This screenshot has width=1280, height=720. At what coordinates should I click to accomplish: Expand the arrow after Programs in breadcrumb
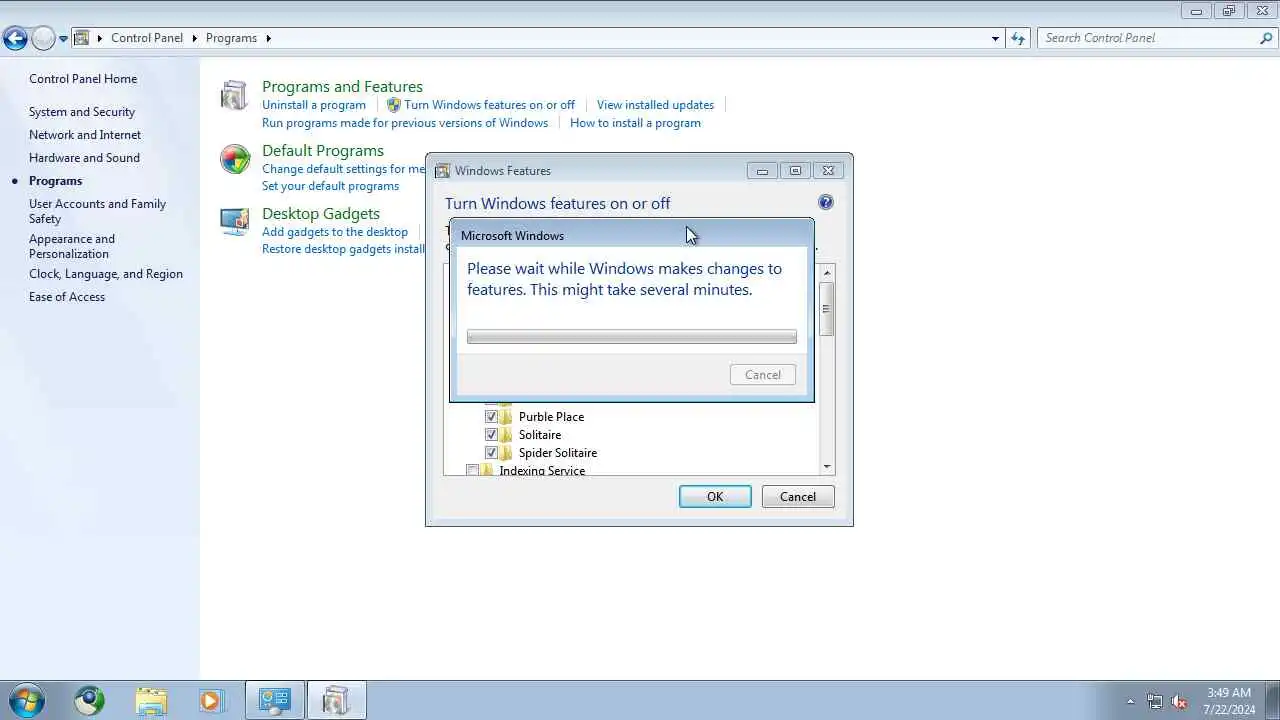pos(268,38)
